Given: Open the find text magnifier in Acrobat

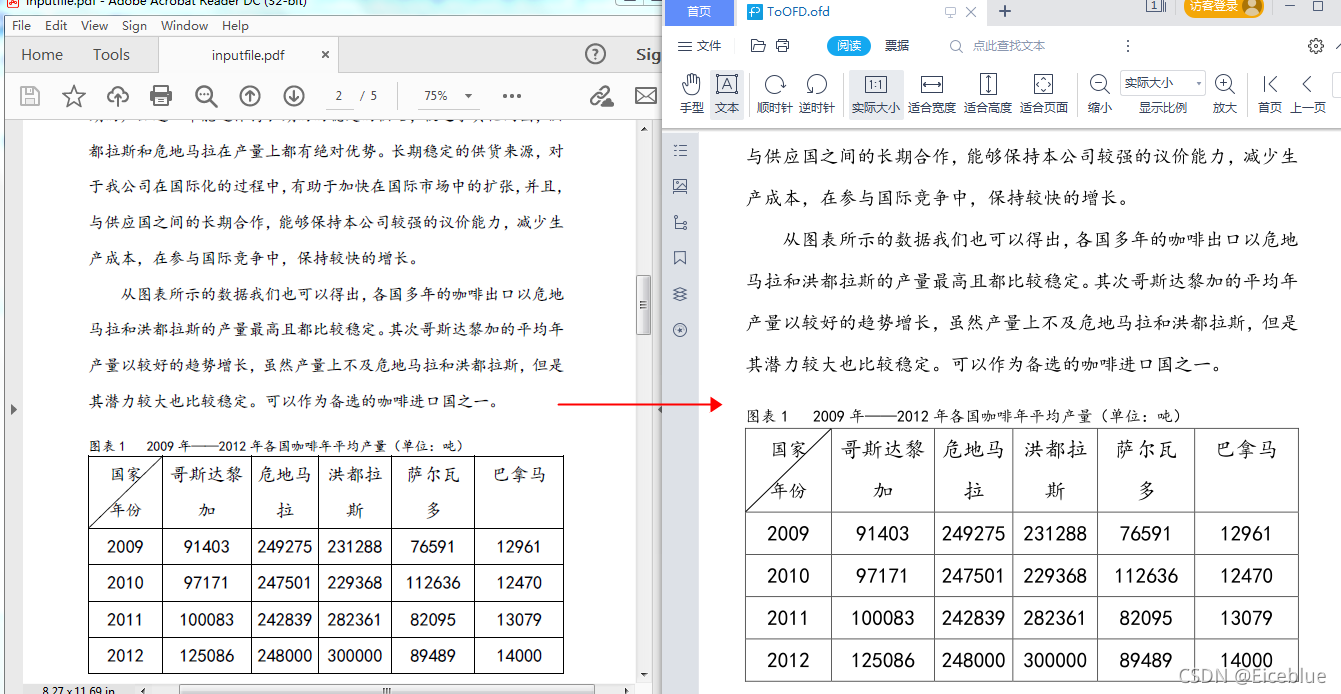Looking at the screenshot, I should click(206, 96).
